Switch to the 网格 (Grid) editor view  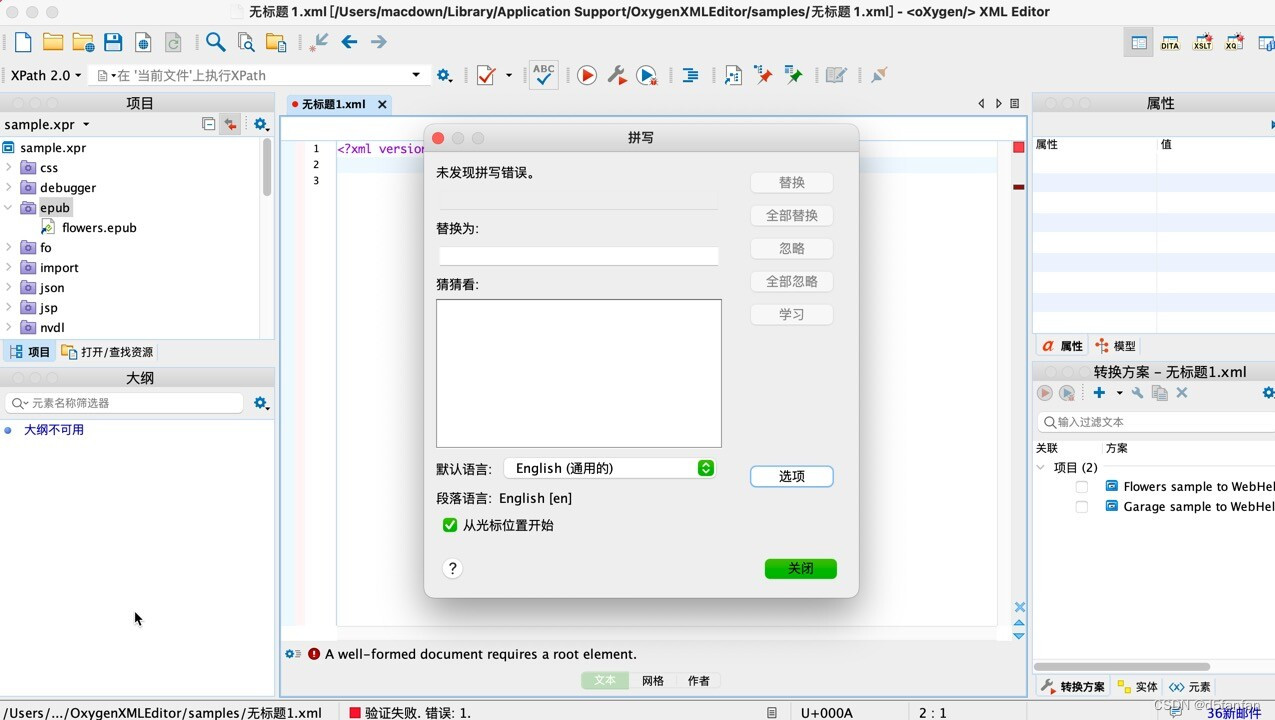click(x=652, y=680)
